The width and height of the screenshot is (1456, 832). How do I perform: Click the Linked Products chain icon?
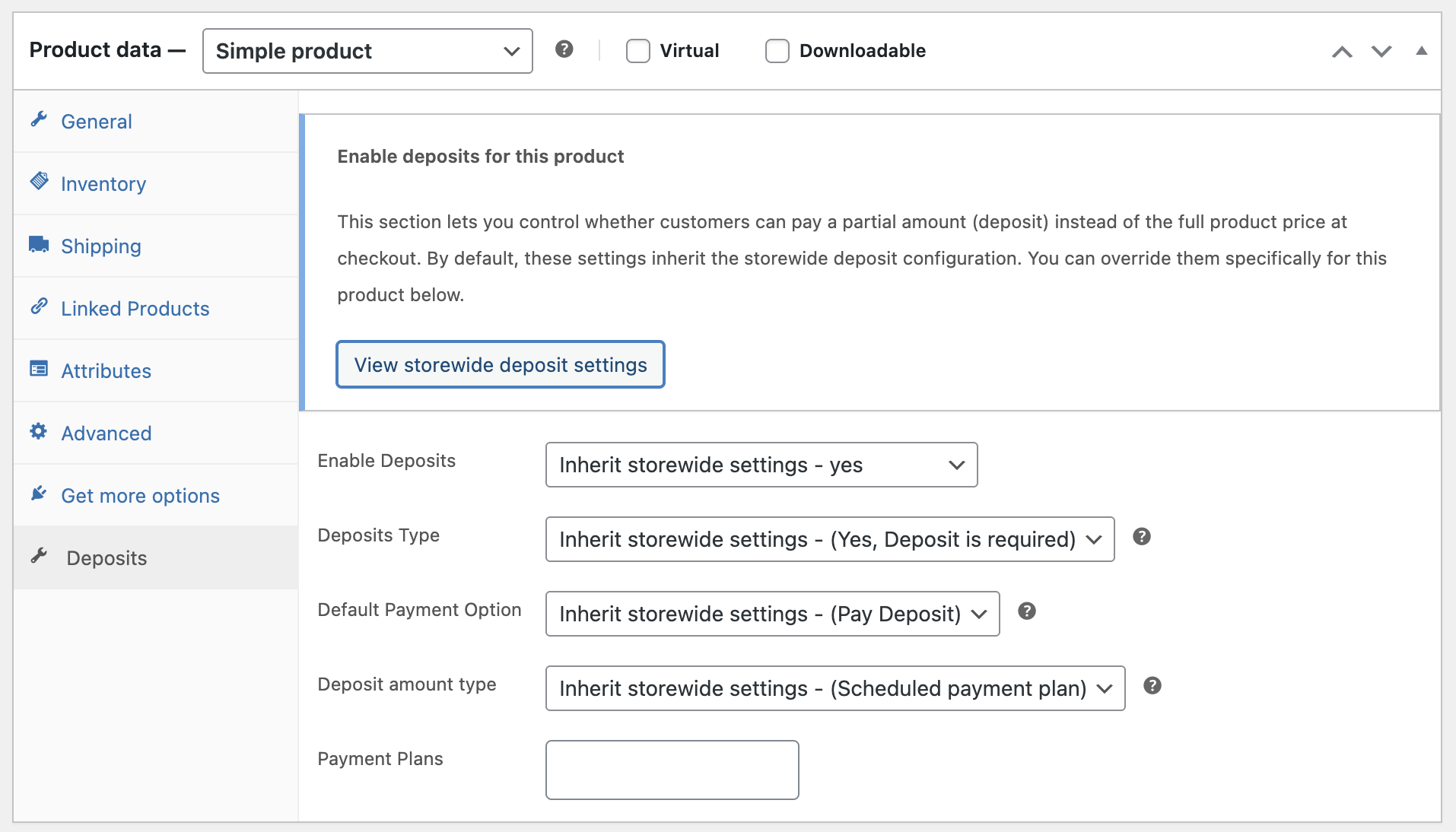click(39, 306)
